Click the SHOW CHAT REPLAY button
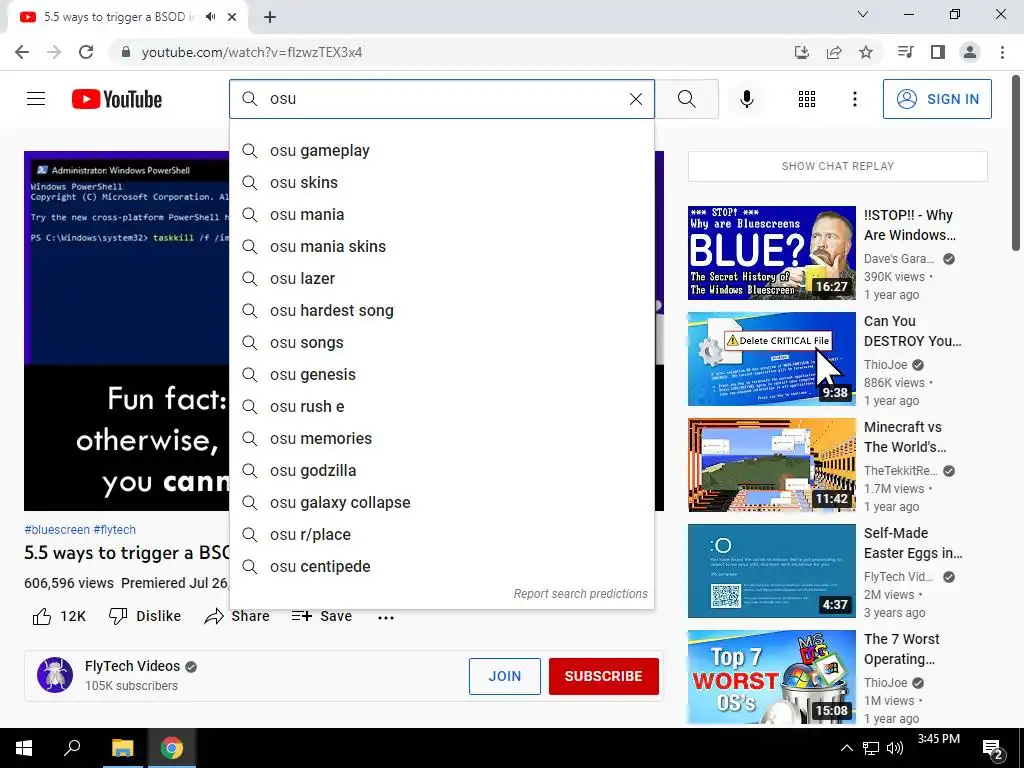This screenshot has height=768, width=1024. coord(838,167)
